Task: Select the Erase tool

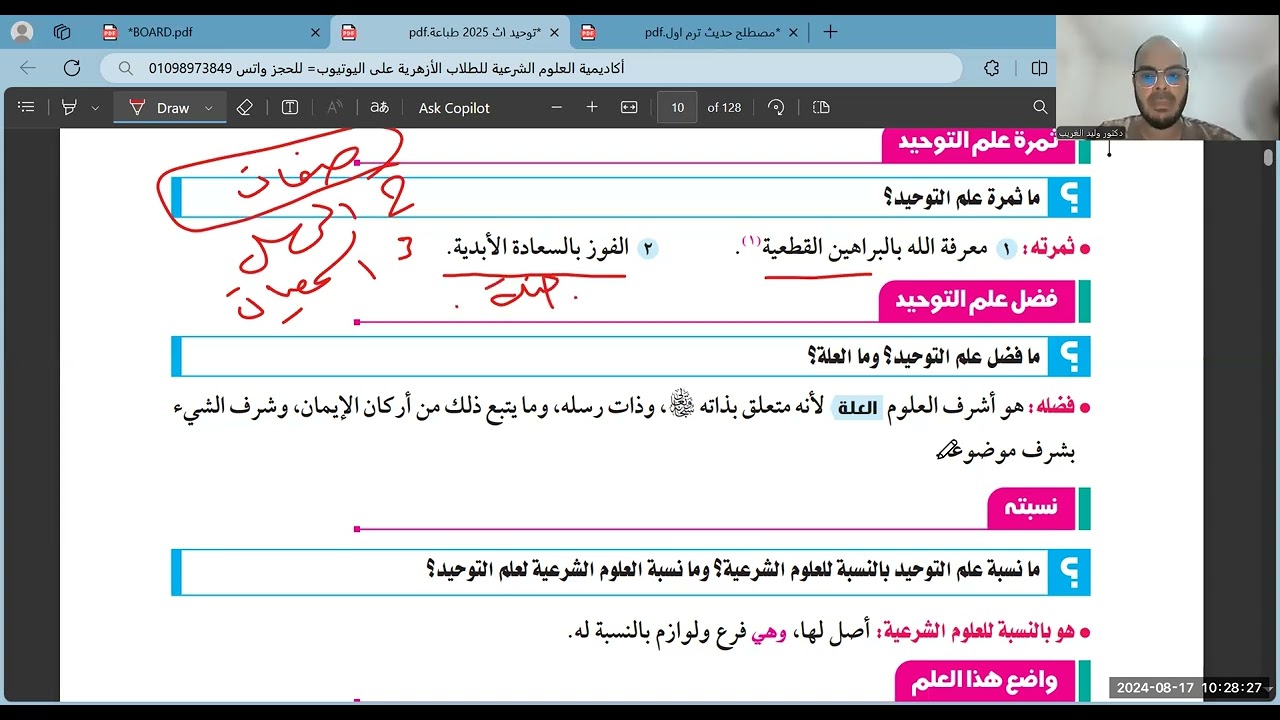Action: point(245,107)
